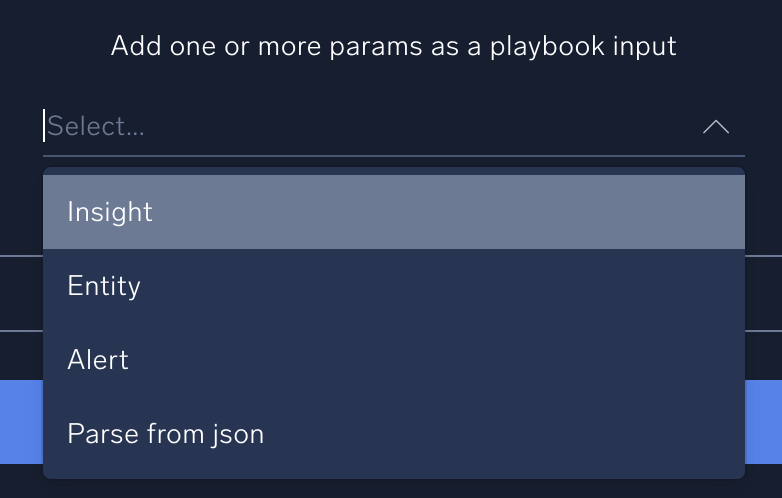782x498 pixels.
Task: Use Parse from json as playbook input
Action: tap(166, 434)
